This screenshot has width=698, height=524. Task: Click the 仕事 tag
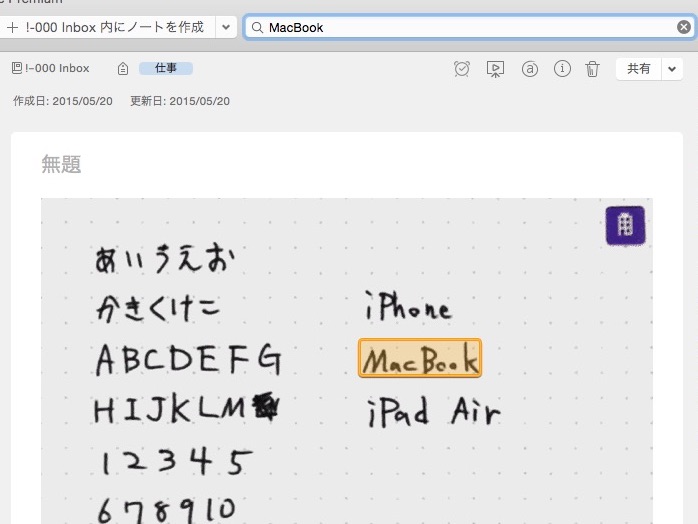coord(166,68)
